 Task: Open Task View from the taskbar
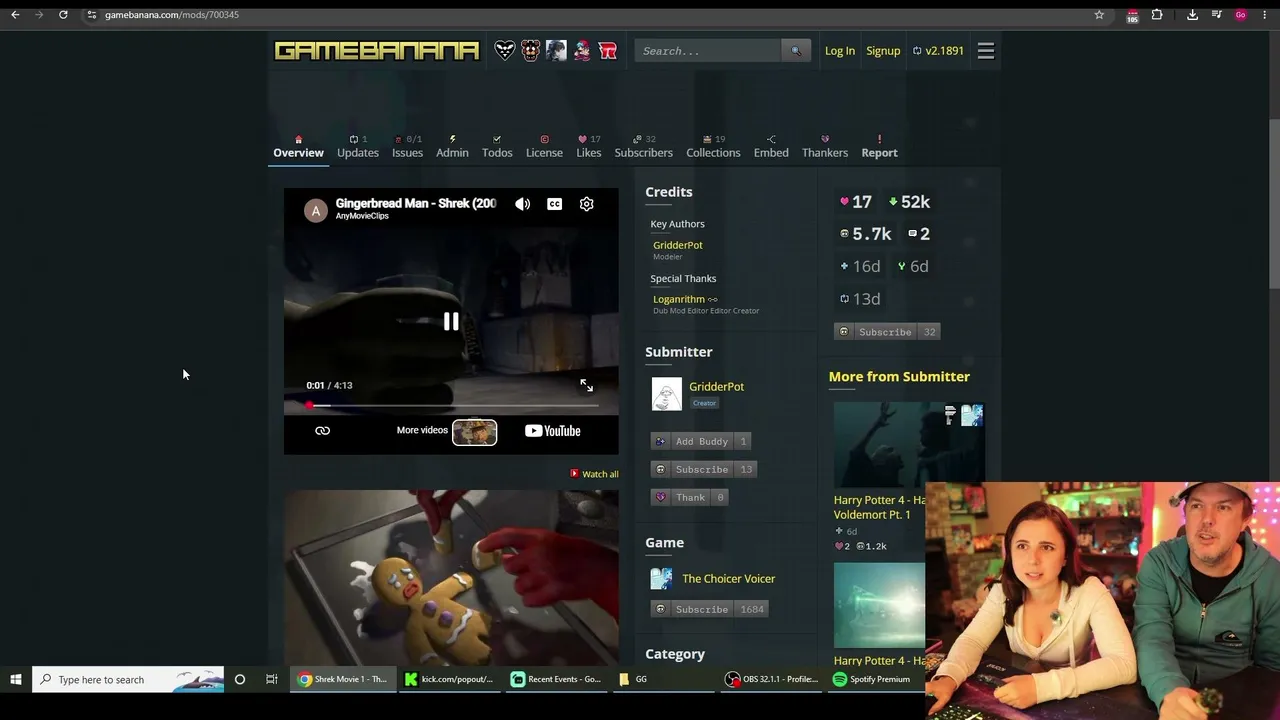click(271, 680)
